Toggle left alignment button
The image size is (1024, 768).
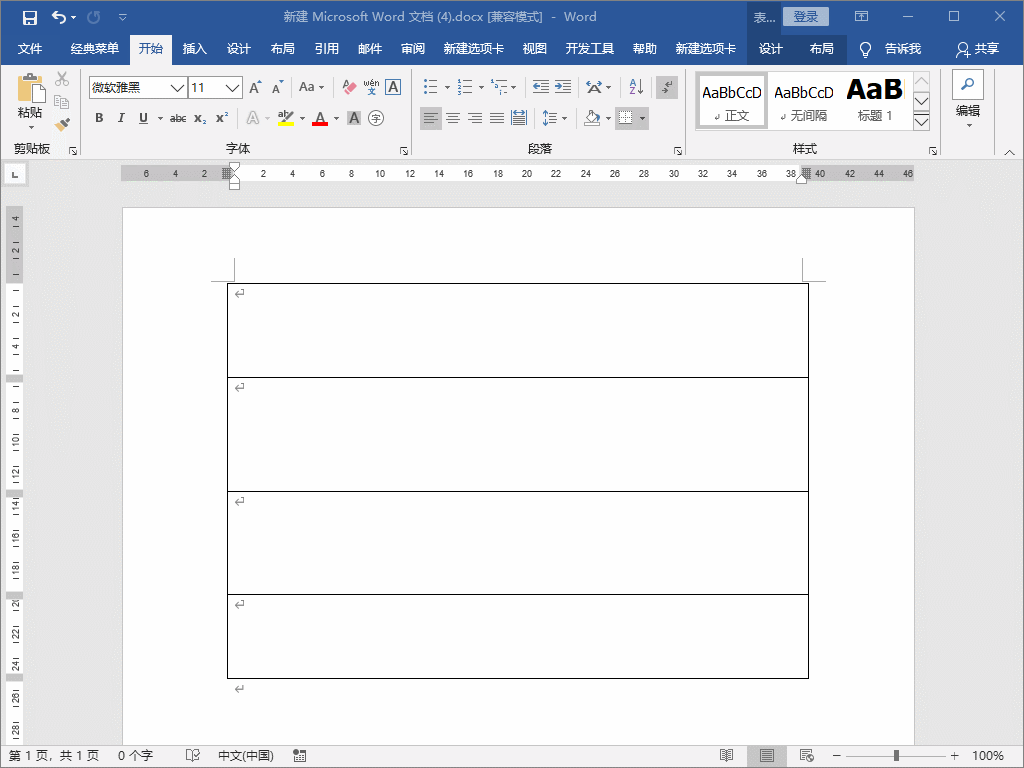(x=431, y=118)
